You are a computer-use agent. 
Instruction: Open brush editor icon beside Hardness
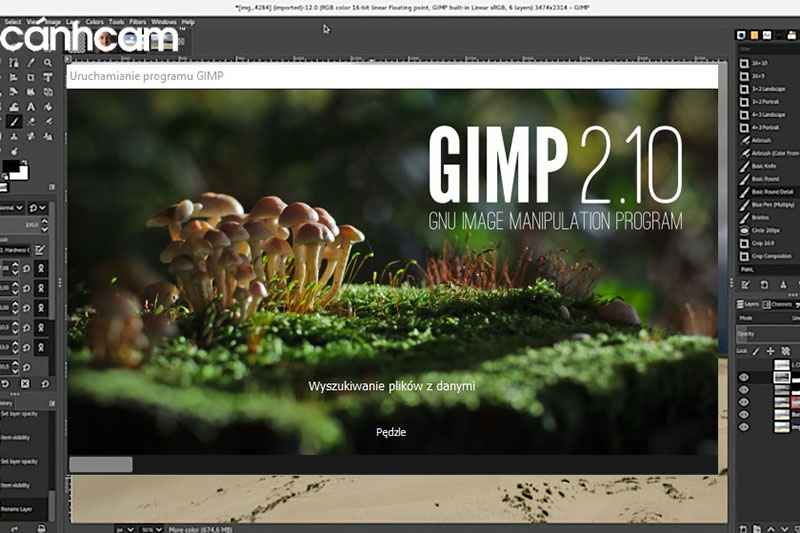coord(40,250)
